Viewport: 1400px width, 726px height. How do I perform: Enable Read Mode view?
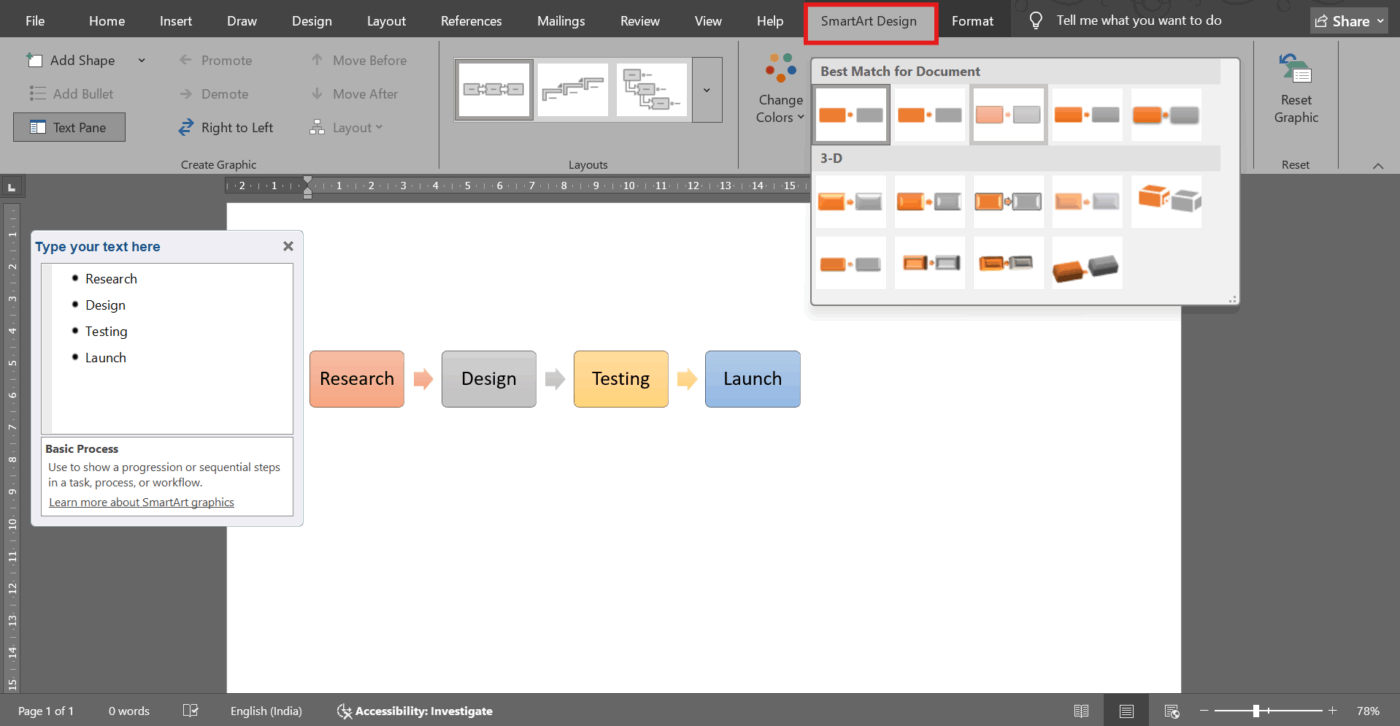pos(1081,709)
